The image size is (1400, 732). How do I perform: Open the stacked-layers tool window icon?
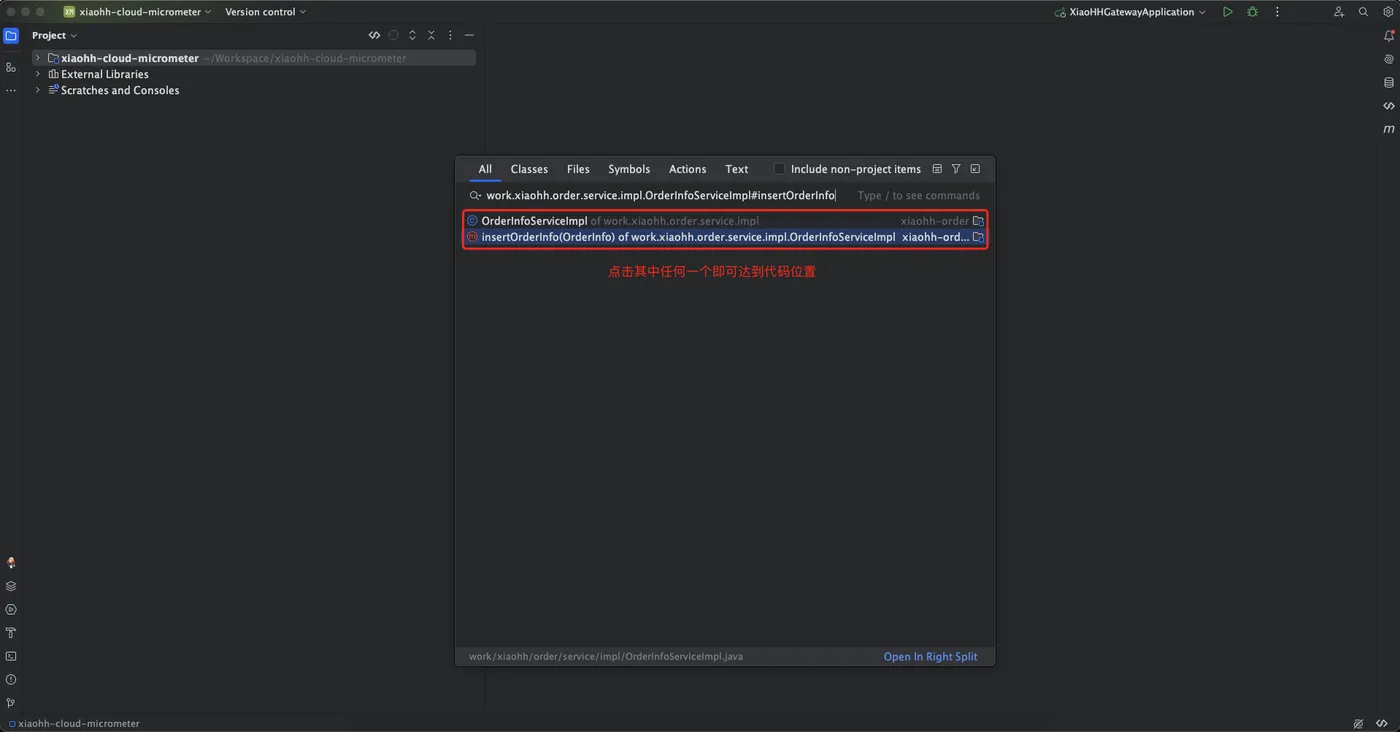pyautogui.click(x=11, y=586)
